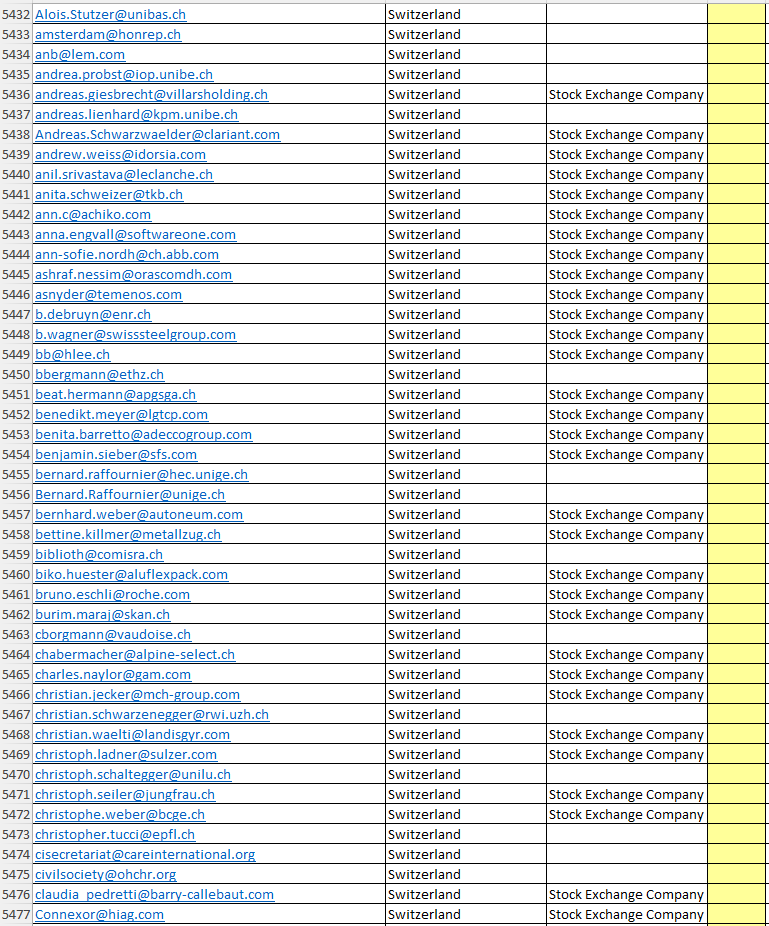
Task: Click andrew.weiss@idorsia.com link
Action: tap(120, 155)
